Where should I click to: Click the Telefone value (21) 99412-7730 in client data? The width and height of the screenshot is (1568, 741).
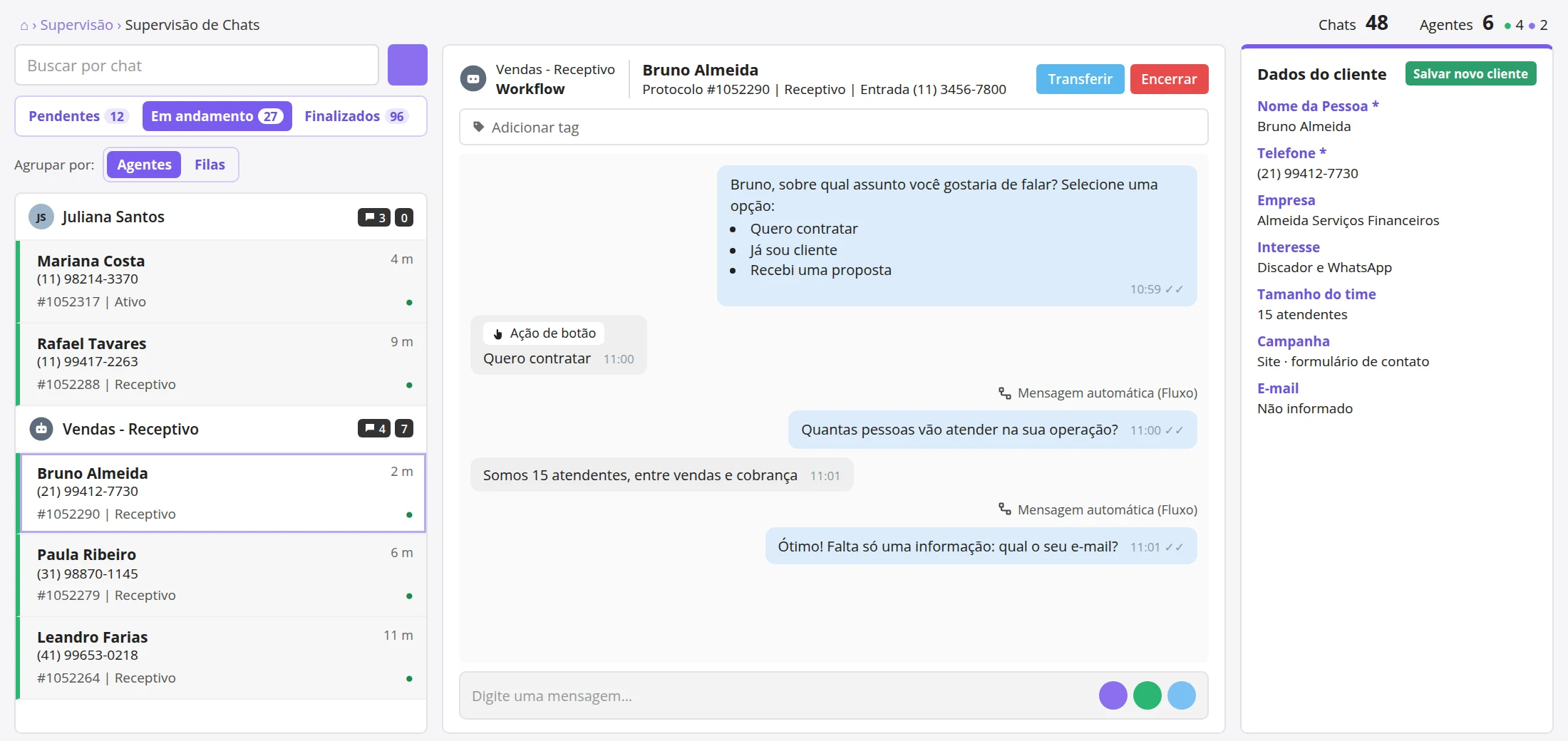(1308, 173)
